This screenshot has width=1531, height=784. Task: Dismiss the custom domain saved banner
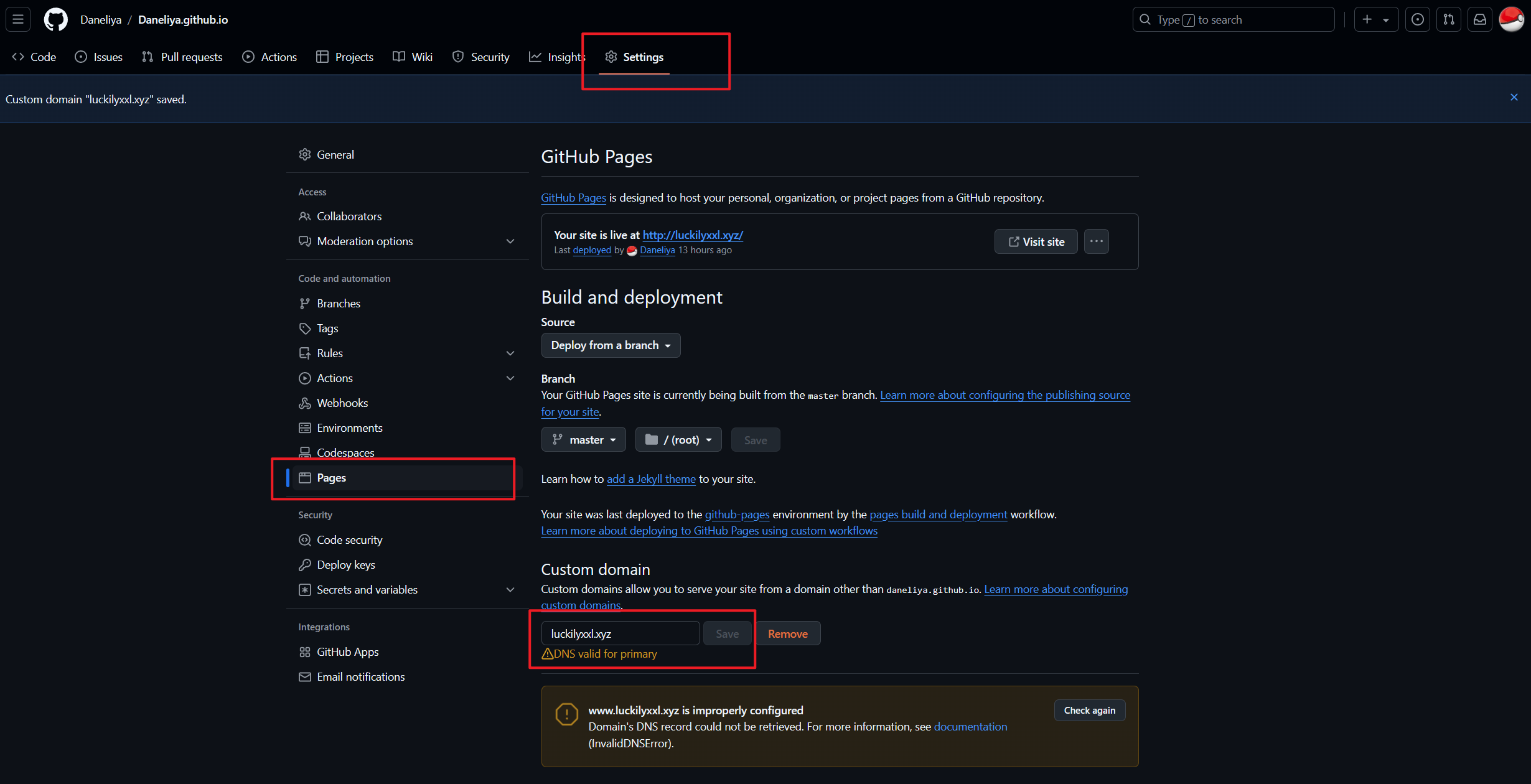tap(1514, 97)
